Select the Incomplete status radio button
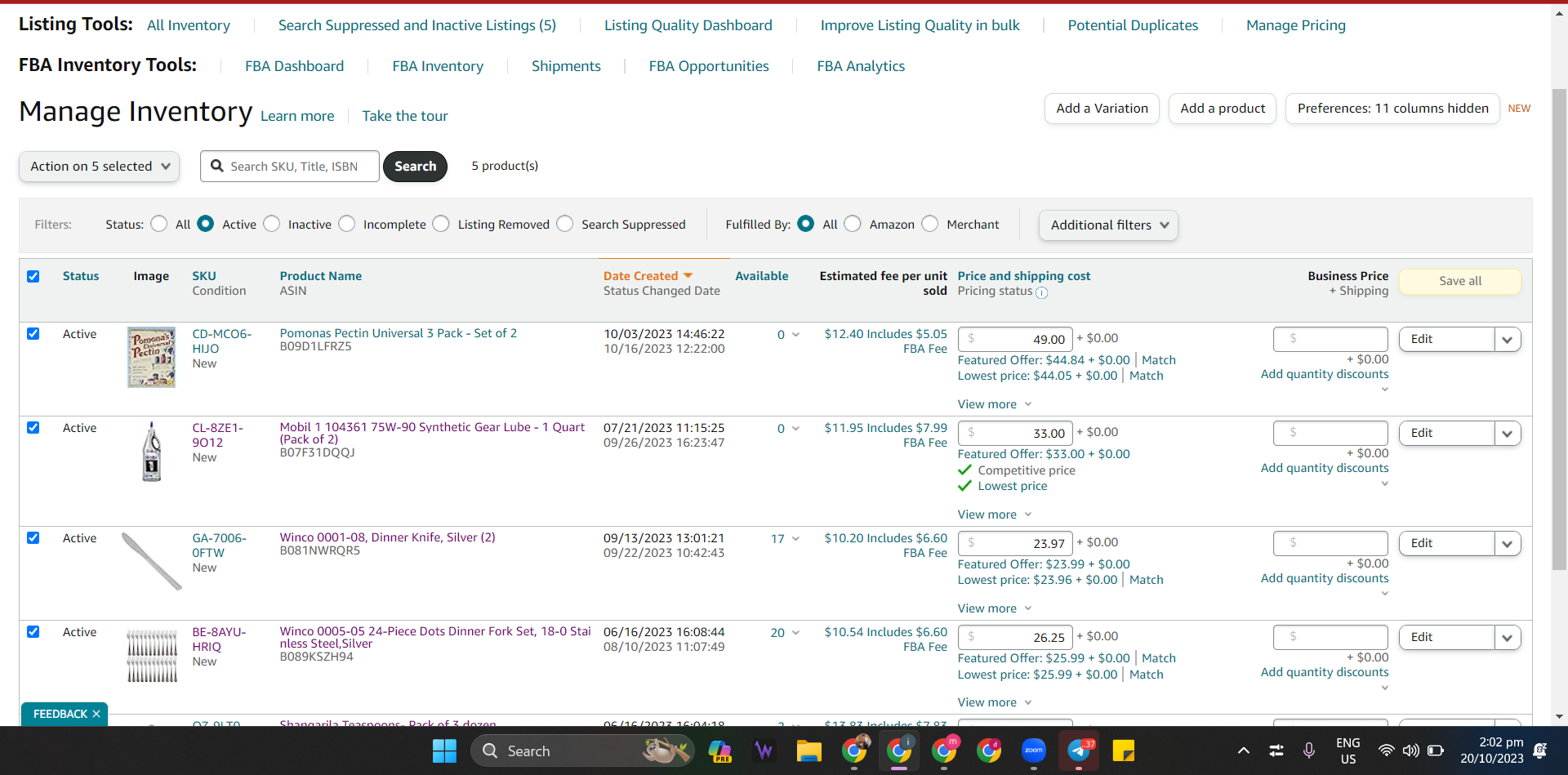 (347, 224)
